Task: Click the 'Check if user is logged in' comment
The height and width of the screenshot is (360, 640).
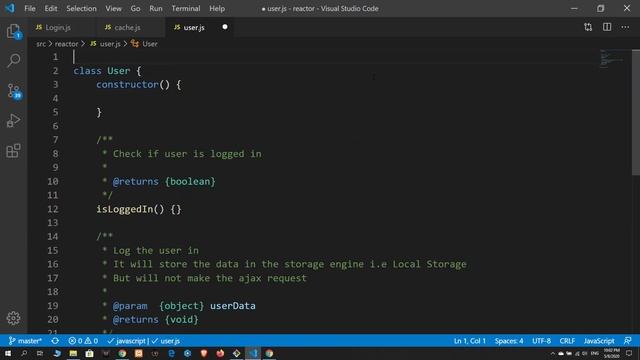Action: pos(187,154)
